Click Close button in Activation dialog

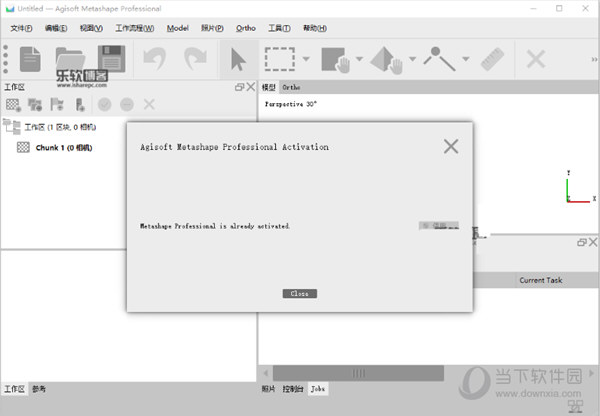300,294
